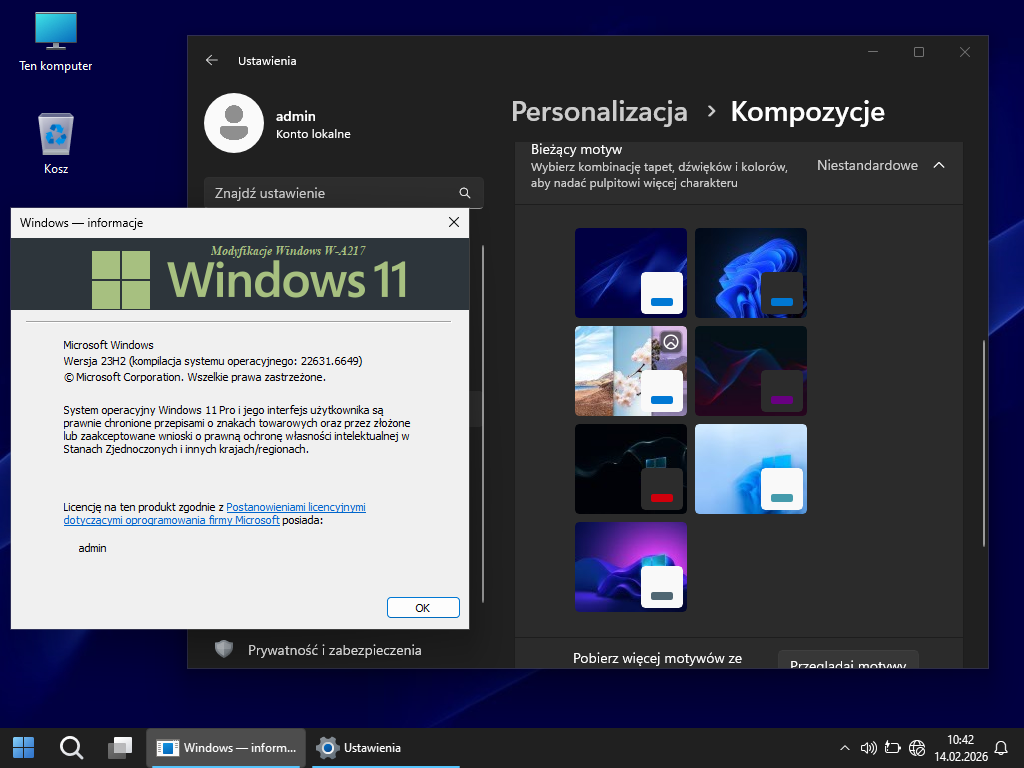This screenshot has width=1024, height=768.
Task: Collapse the Bieżący motyw section chevron
Action: tap(938, 165)
